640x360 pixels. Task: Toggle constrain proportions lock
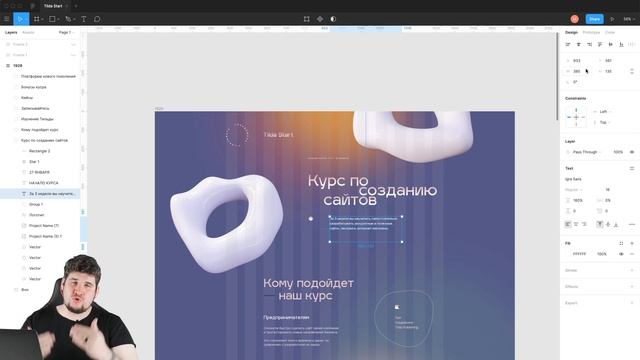coord(632,71)
